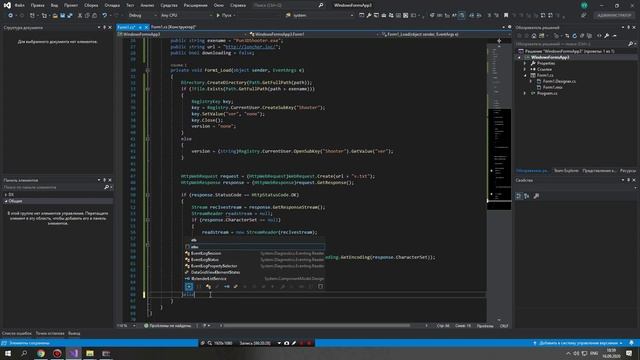Click the Visual Studio logo icon

7,5
